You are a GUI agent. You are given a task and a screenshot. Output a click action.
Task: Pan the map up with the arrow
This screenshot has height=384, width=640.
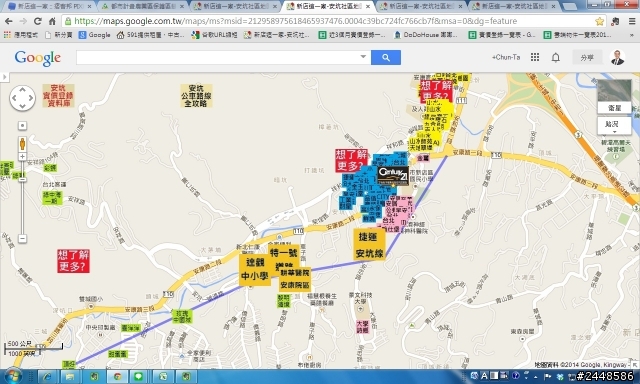point(22,90)
